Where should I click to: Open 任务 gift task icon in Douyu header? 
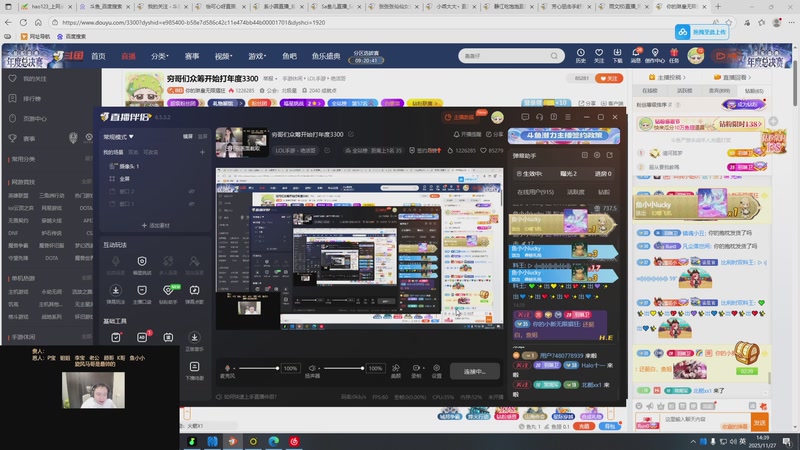pos(674,56)
